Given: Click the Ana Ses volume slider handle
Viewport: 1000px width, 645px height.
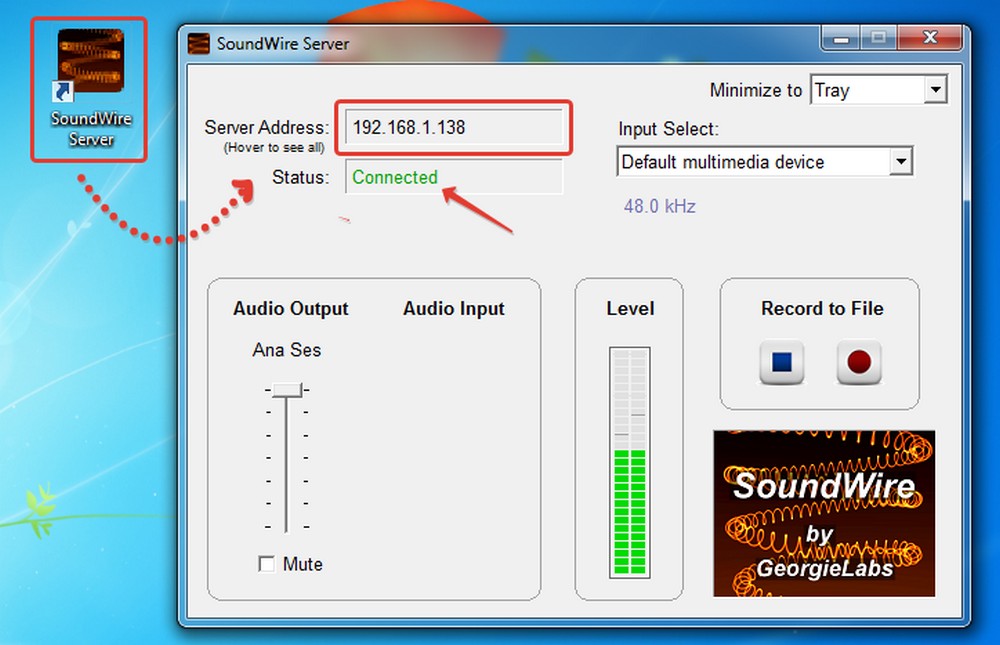Looking at the screenshot, I should click(x=287, y=389).
